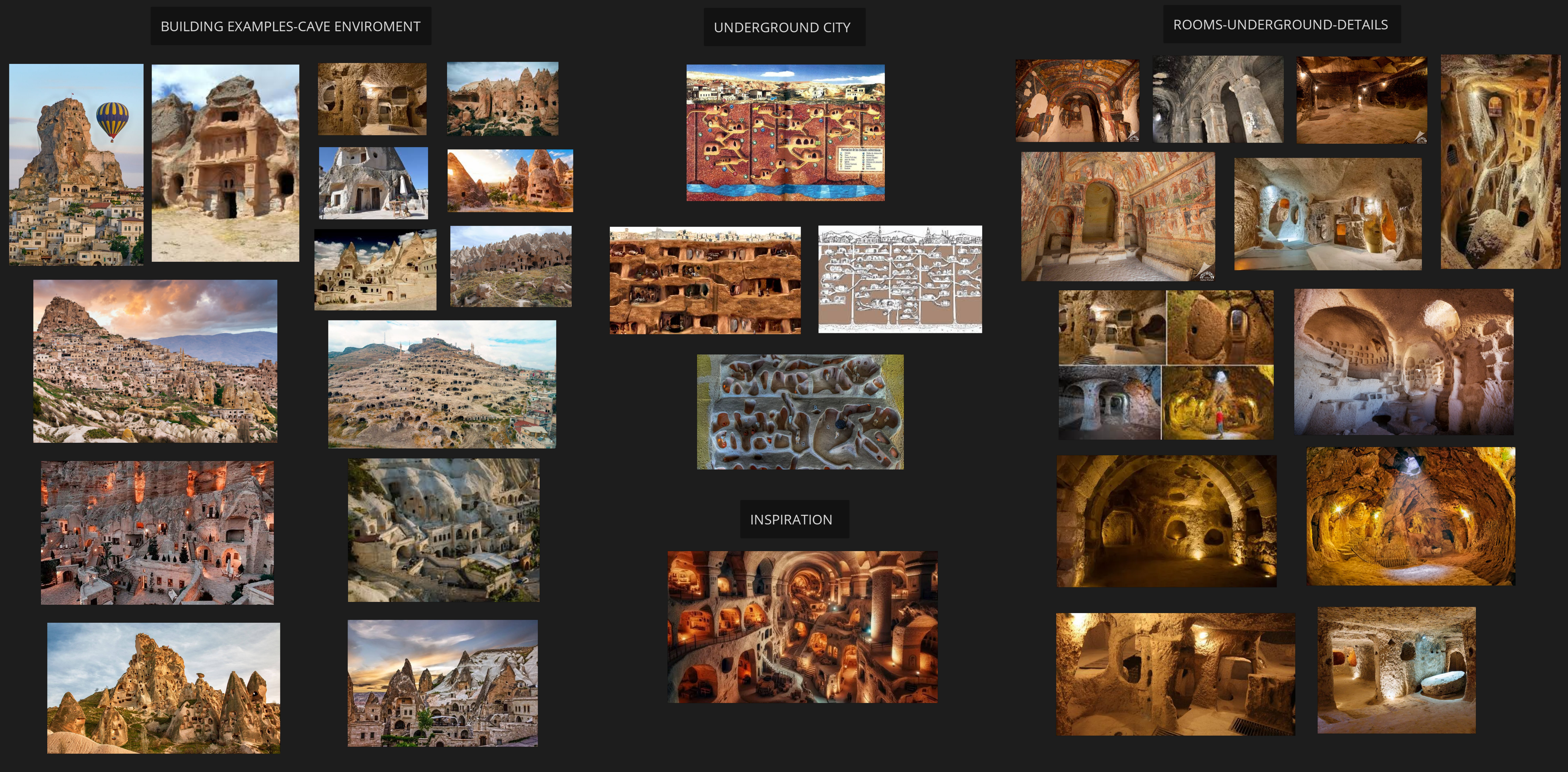Select the carved rock temple facade image
Viewport: 1568px width, 772px height.
click(225, 163)
